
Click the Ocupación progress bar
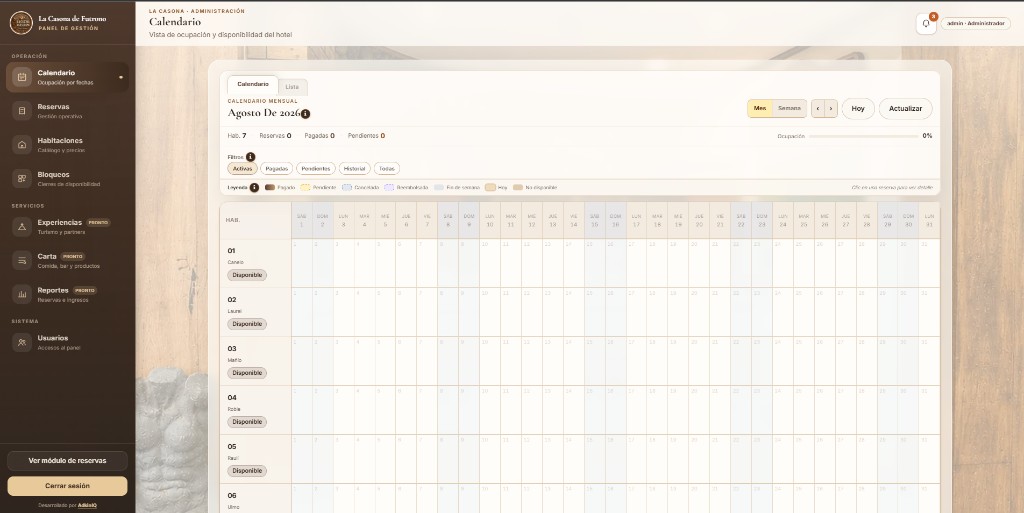863,136
